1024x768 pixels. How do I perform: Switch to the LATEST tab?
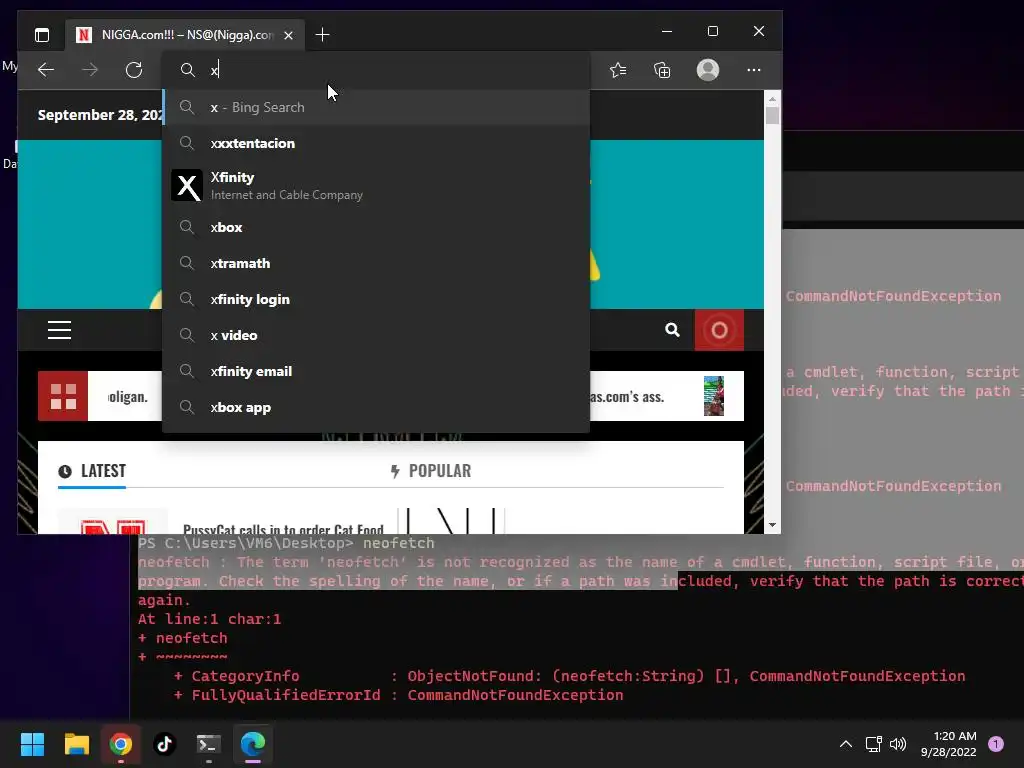point(92,471)
